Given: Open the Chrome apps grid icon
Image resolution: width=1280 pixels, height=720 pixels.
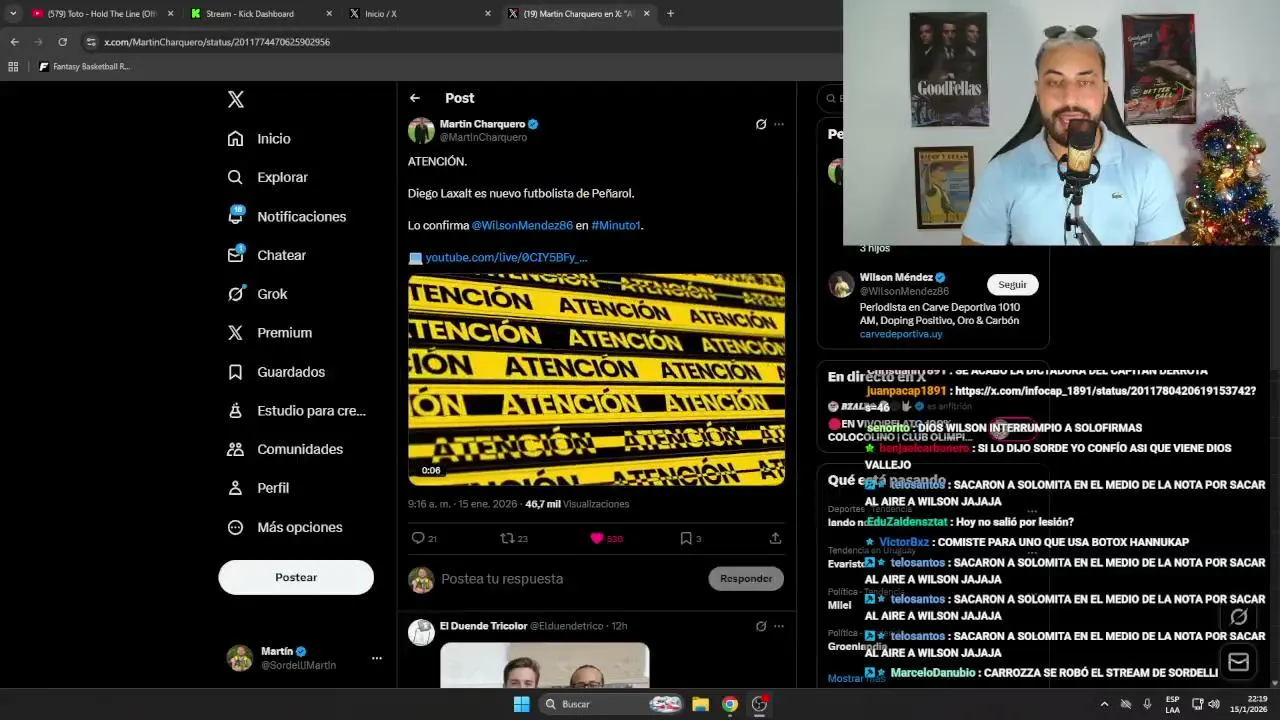Looking at the screenshot, I should (x=13, y=67).
